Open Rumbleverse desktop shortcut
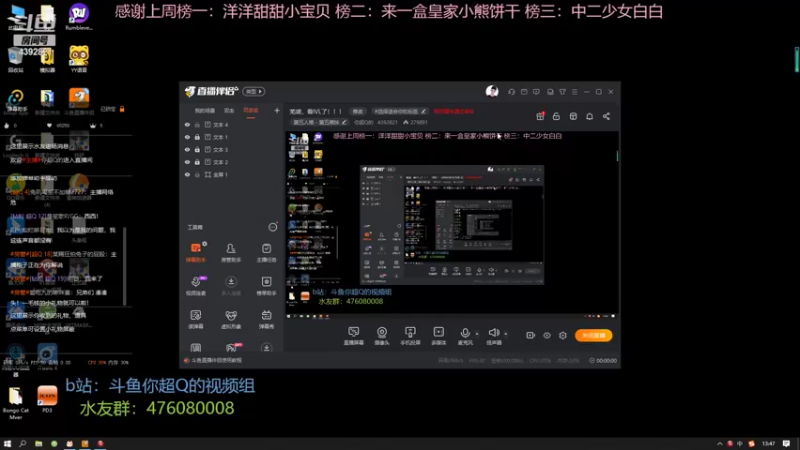Viewport: 800px width, 450px height. click(x=79, y=17)
